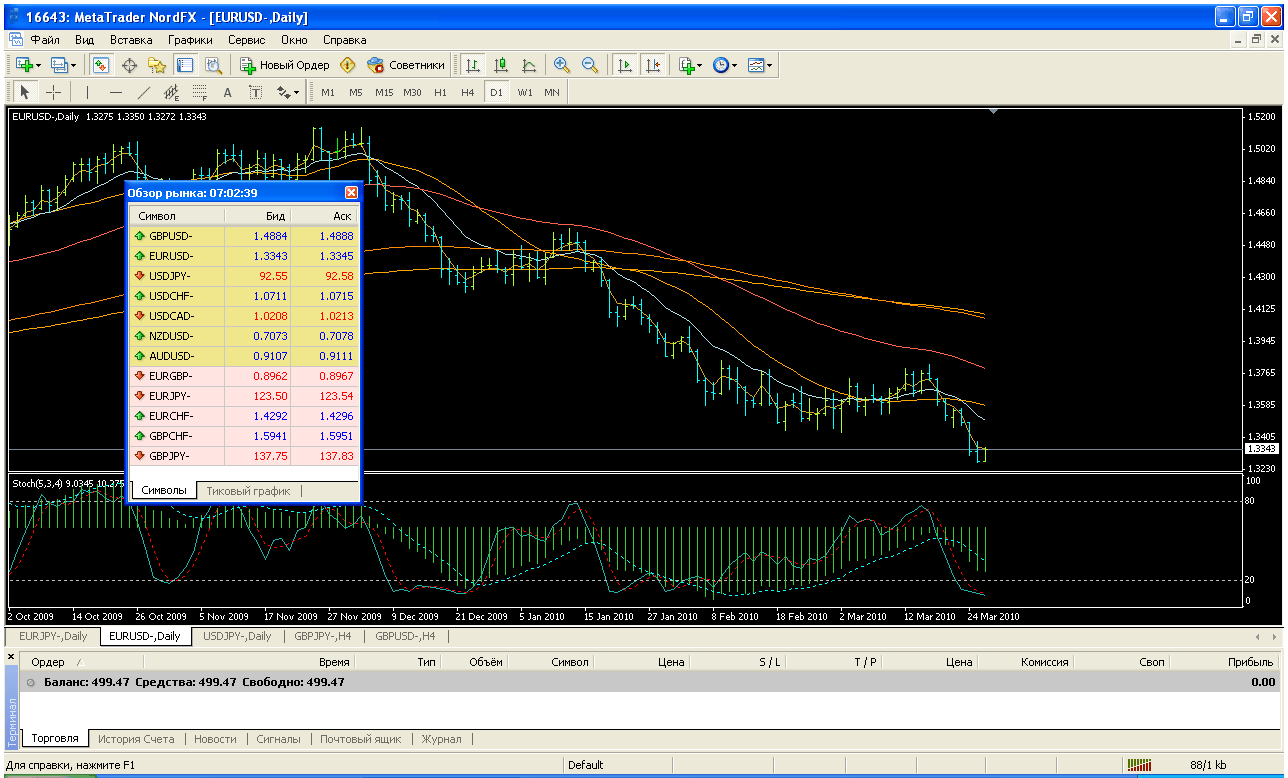Toggle chart auto scroll
1288x778 pixels.
coord(625,65)
